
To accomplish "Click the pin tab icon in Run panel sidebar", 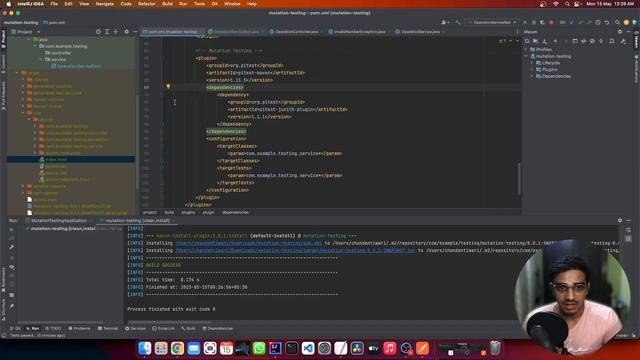I will [x=11, y=306].
